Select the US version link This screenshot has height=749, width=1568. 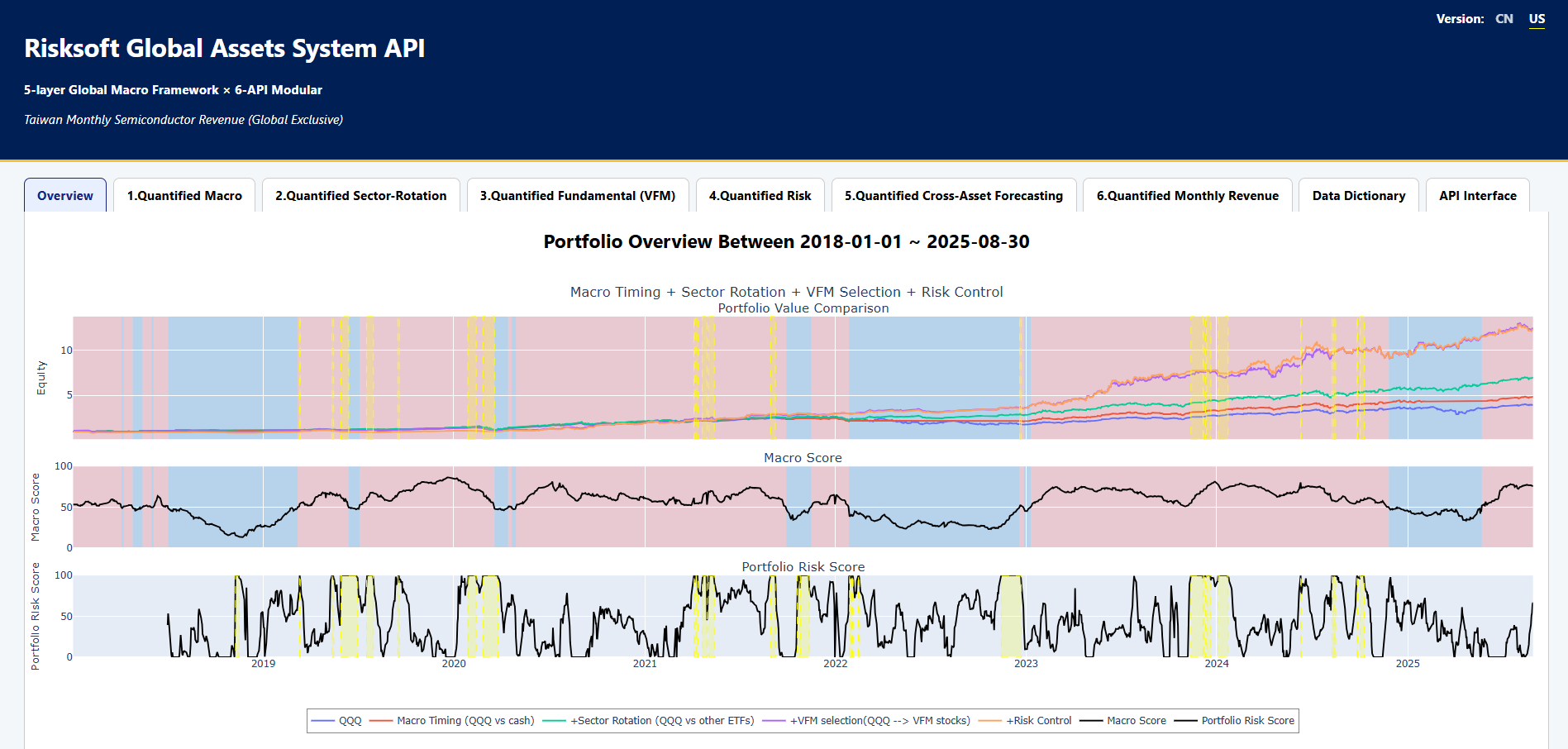tap(1537, 19)
